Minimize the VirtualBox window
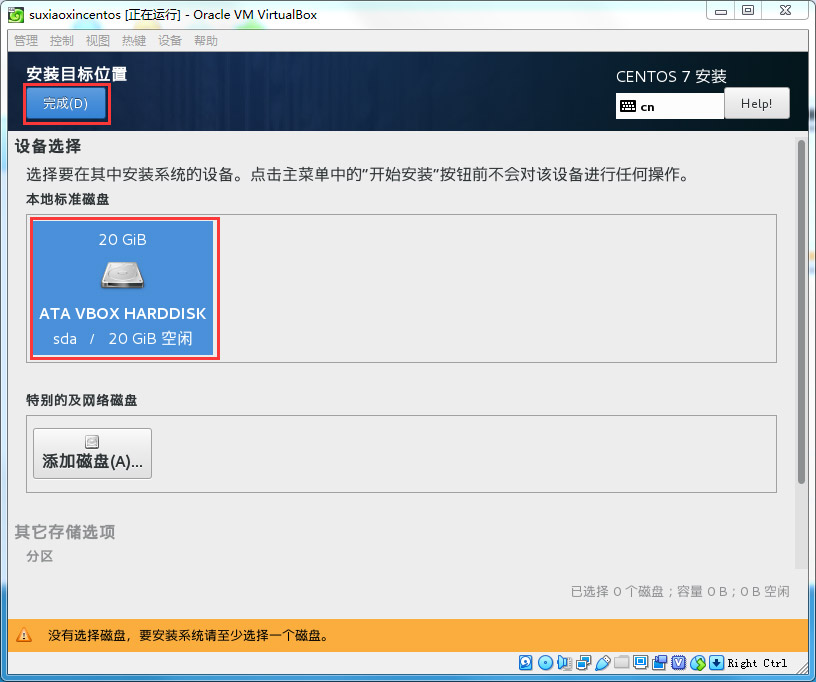 coord(721,11)
